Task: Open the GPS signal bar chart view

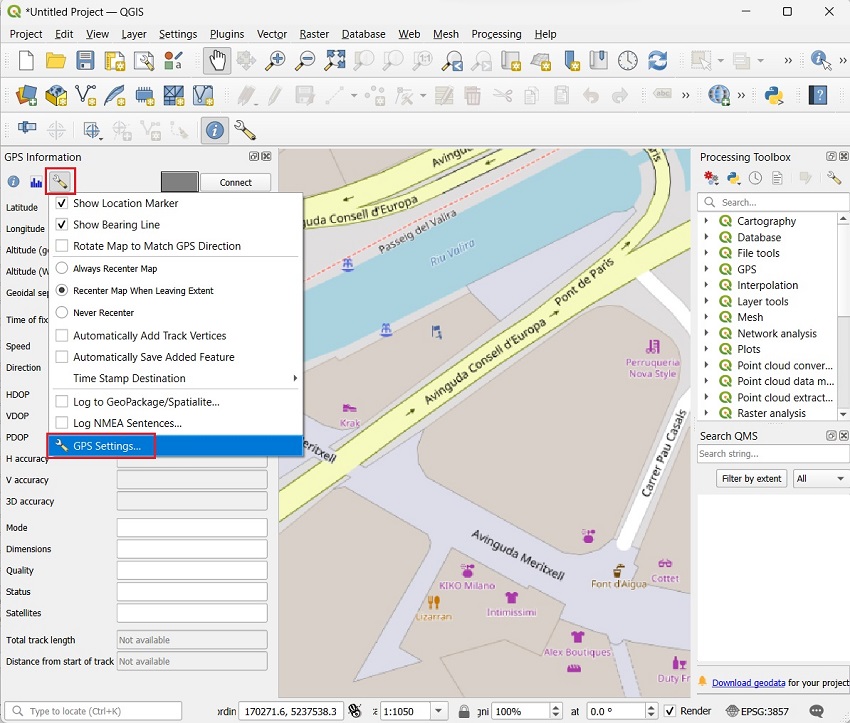Action: coord(37,182)
